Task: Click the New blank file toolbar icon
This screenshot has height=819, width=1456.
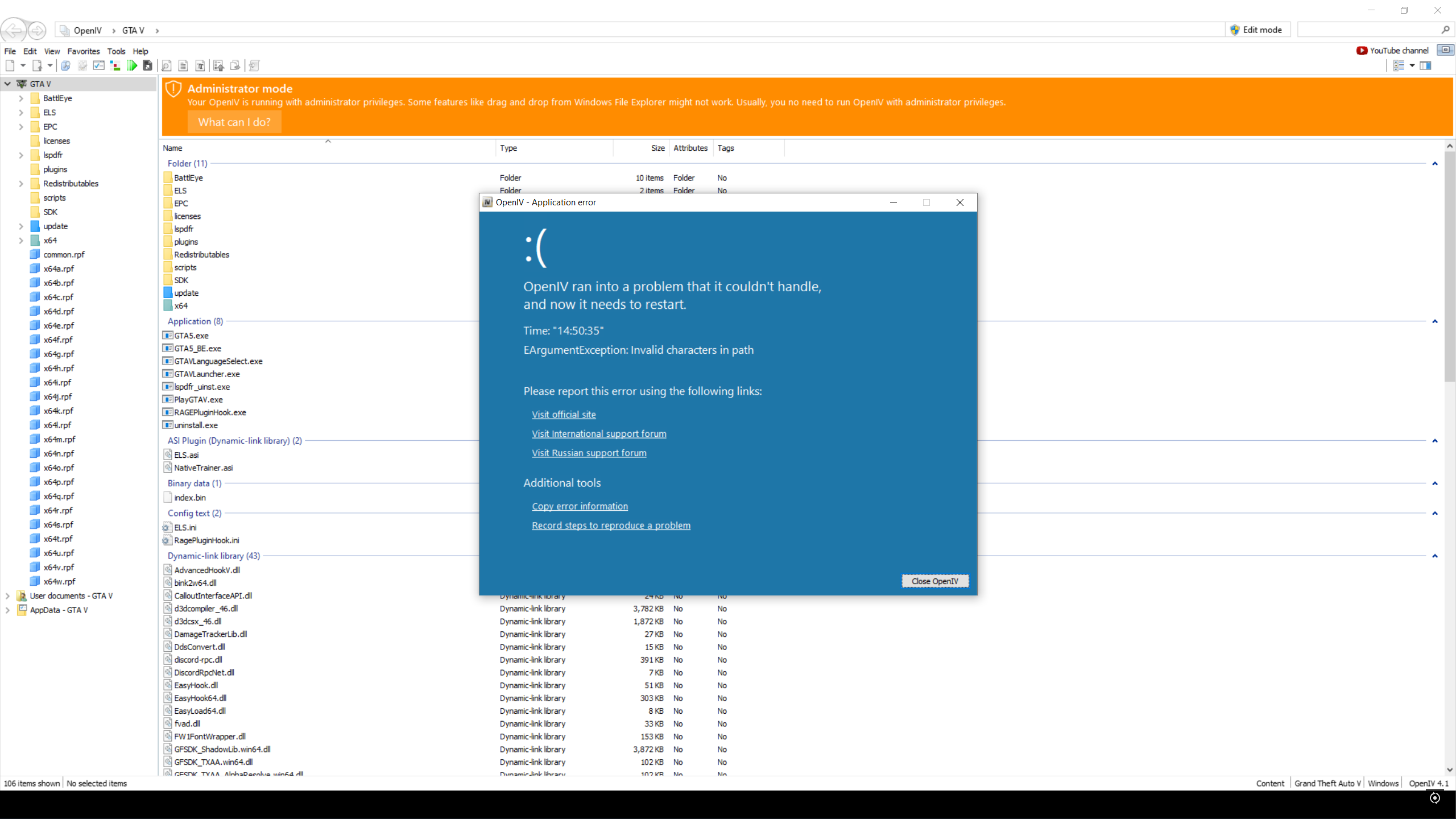Action: click(10, 66)
